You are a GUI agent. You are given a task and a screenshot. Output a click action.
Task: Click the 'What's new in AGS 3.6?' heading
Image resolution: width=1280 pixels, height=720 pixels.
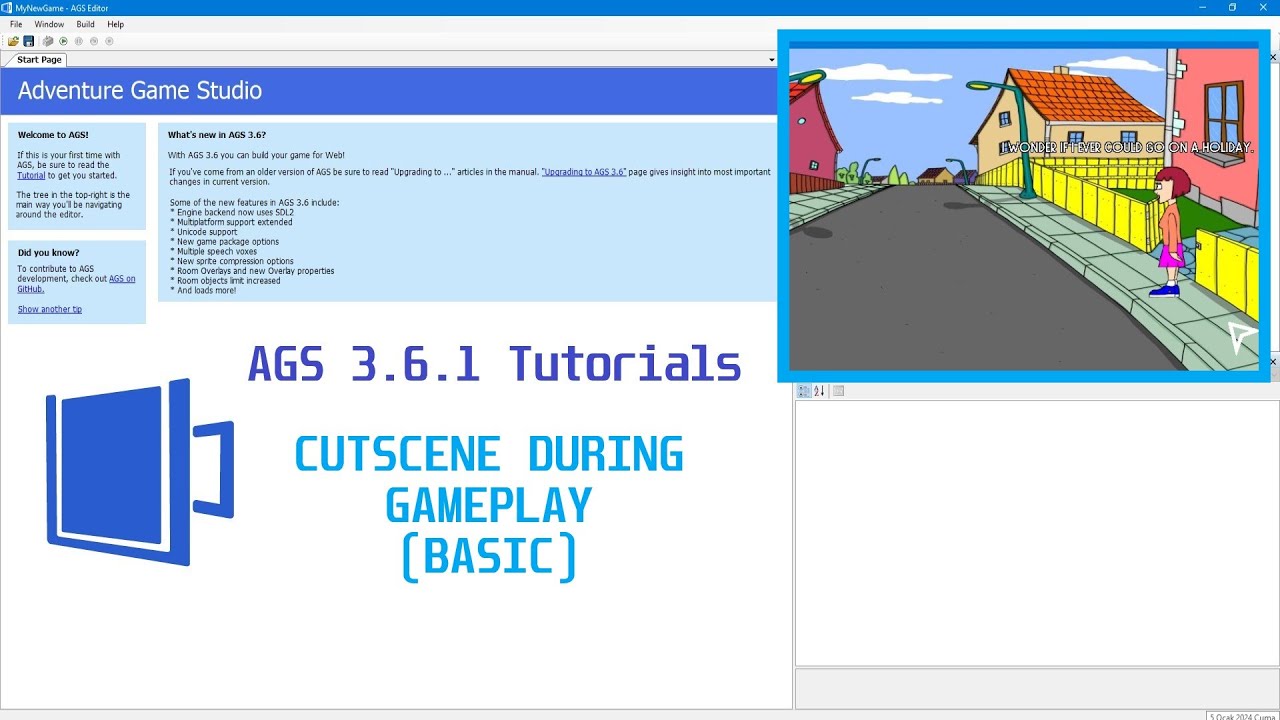[x=217, y=134]
